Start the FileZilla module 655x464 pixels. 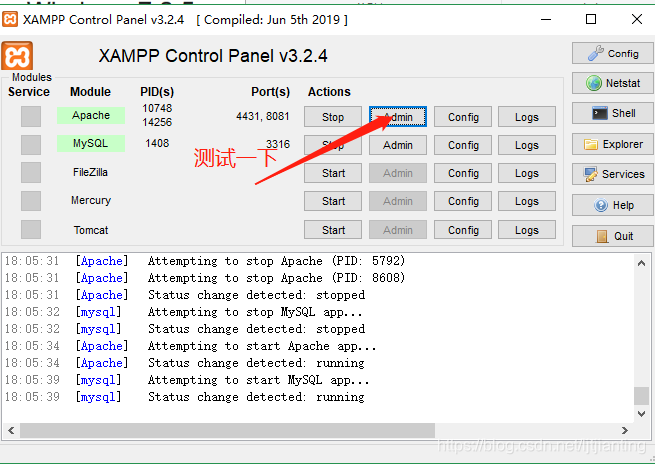click(x=333, y=173)
